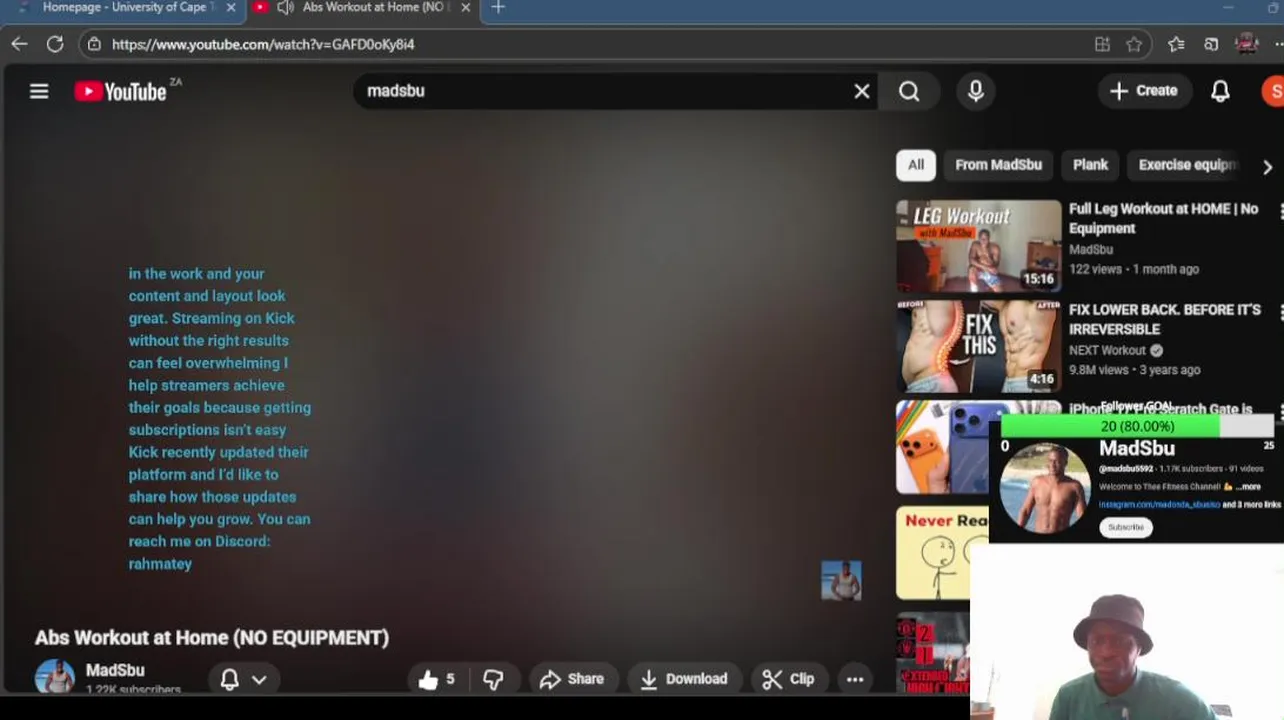Start voice search with microphone icon
Screen dimensions: 1284x720
point(975,91)
